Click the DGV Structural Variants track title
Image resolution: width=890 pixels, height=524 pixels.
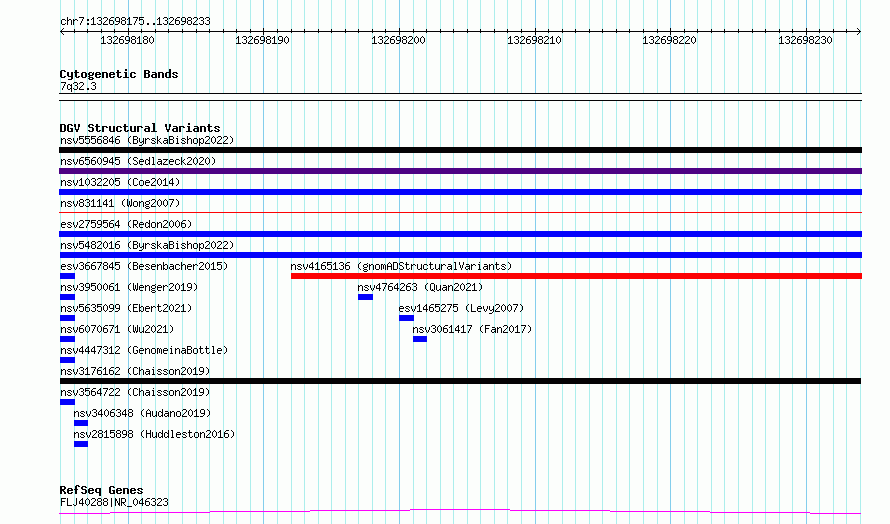click(140, 128)
